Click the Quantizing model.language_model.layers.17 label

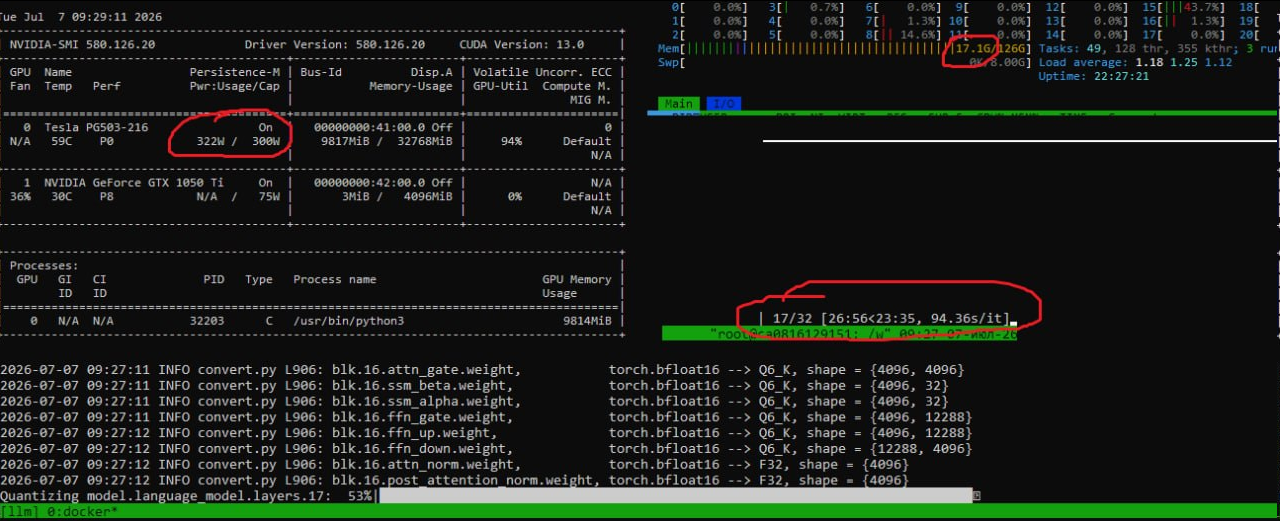click(169, 496)
